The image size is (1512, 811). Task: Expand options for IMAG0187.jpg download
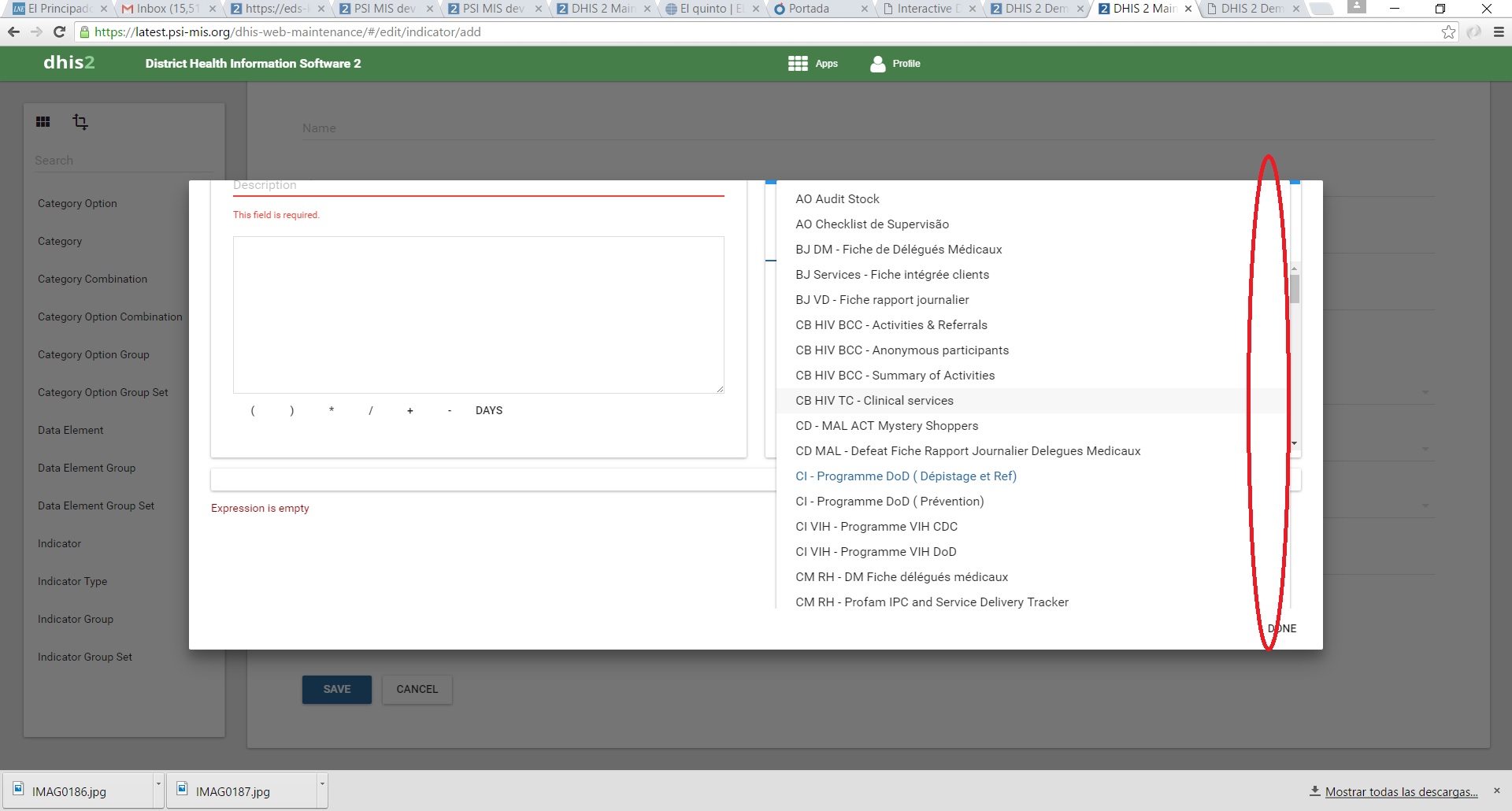point(321,784)
